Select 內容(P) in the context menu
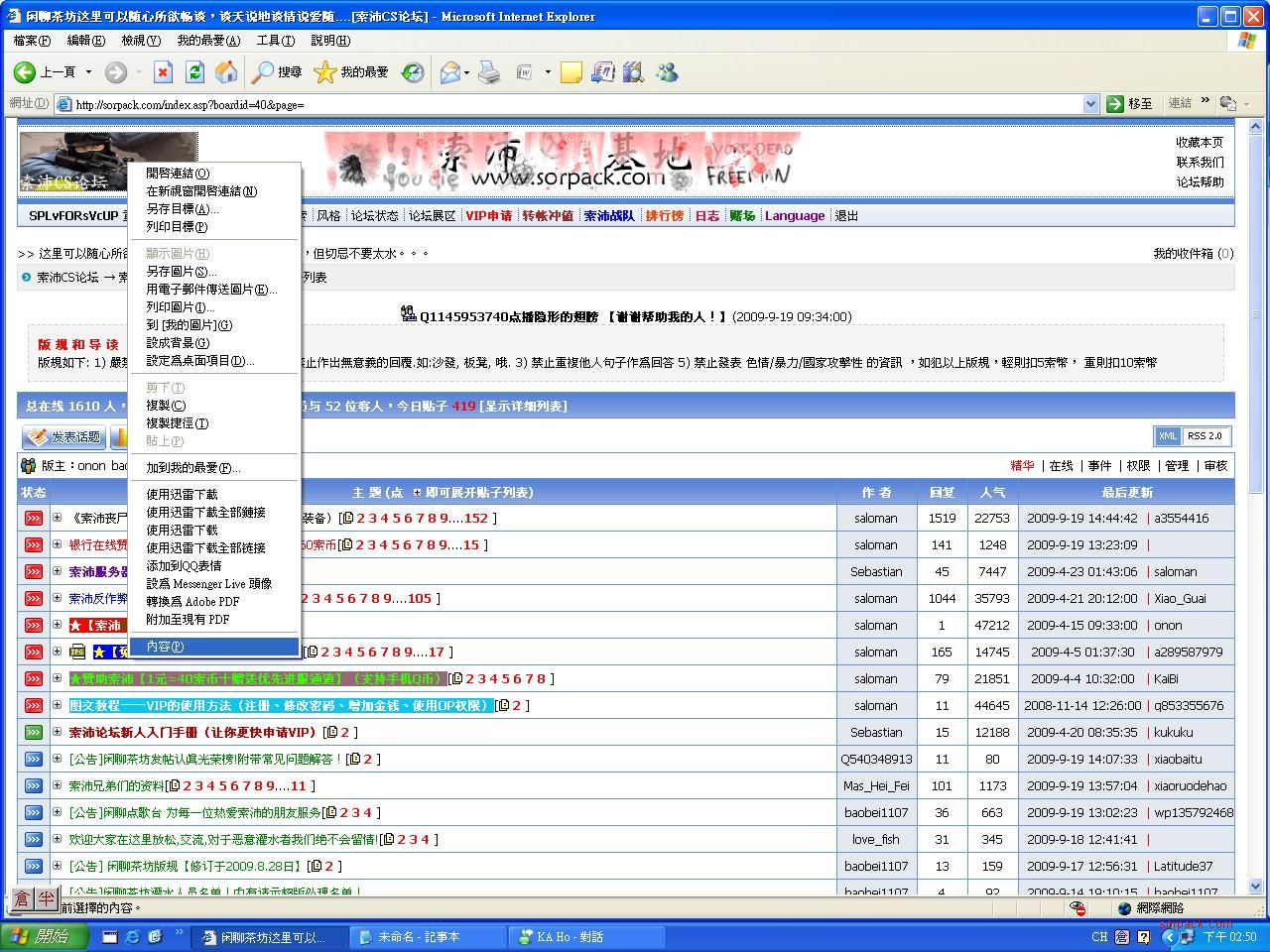Screen dimensions: 1270x952 point(165,647)
